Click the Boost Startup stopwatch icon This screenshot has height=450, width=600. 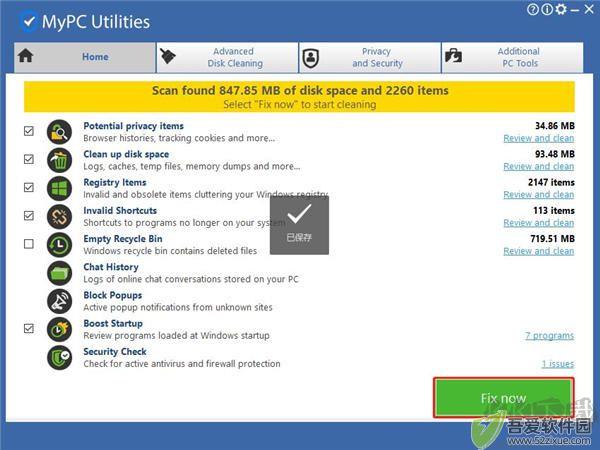click(x=59, y=329)
